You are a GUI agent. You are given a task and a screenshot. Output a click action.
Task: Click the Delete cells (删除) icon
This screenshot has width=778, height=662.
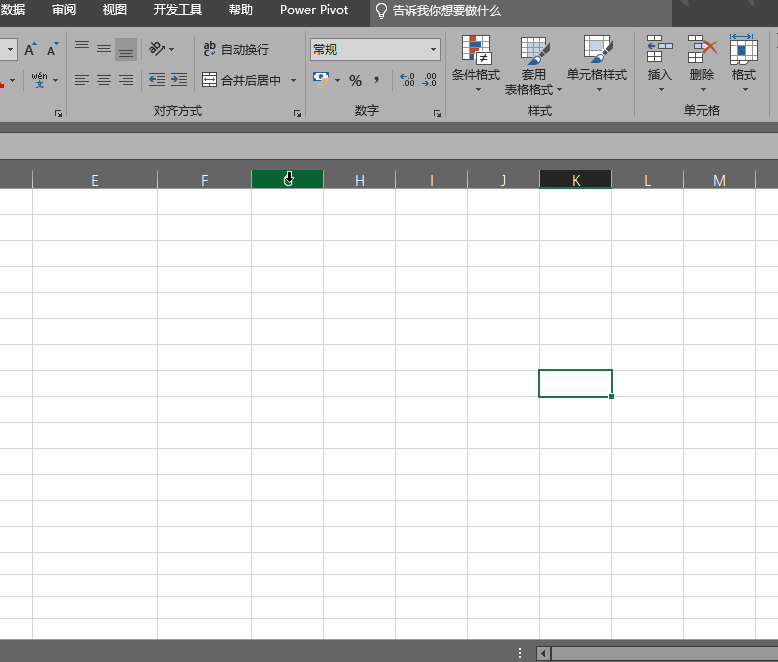702,62
